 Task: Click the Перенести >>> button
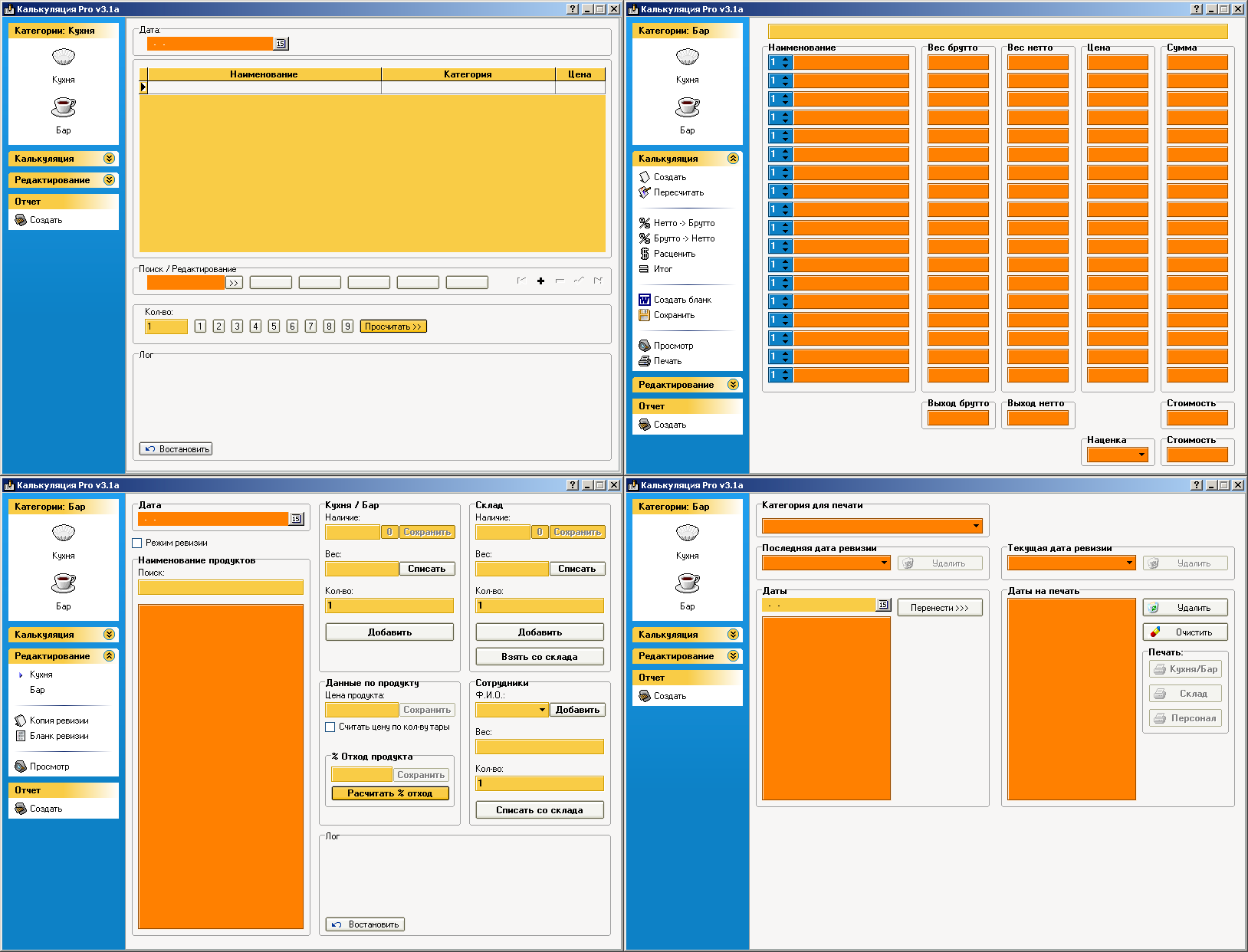[939, 608]
